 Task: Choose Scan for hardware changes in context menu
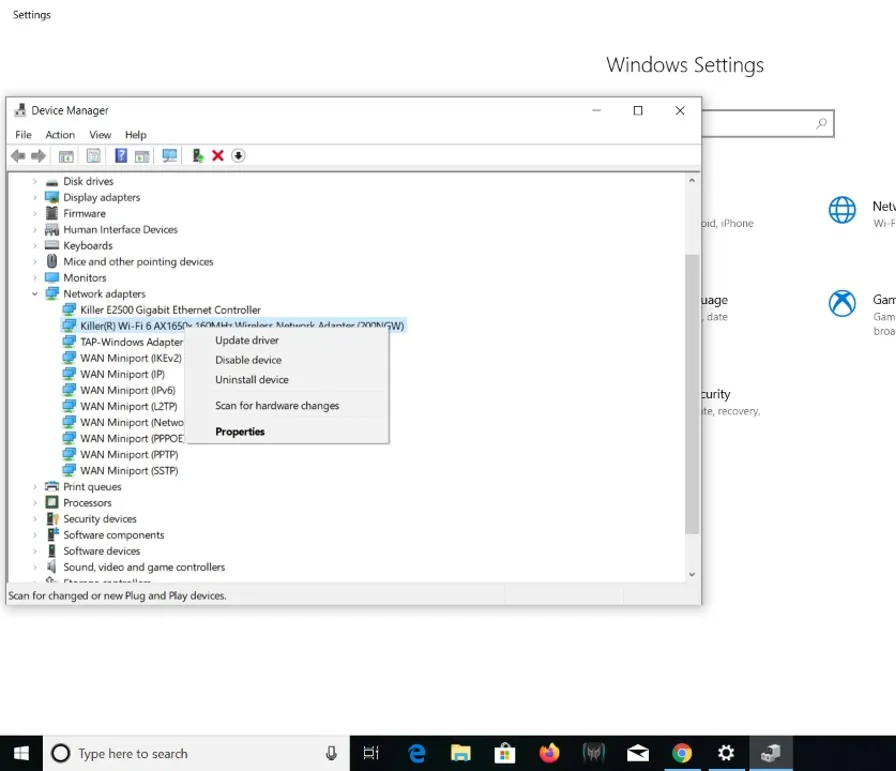(x=287, y=405)
